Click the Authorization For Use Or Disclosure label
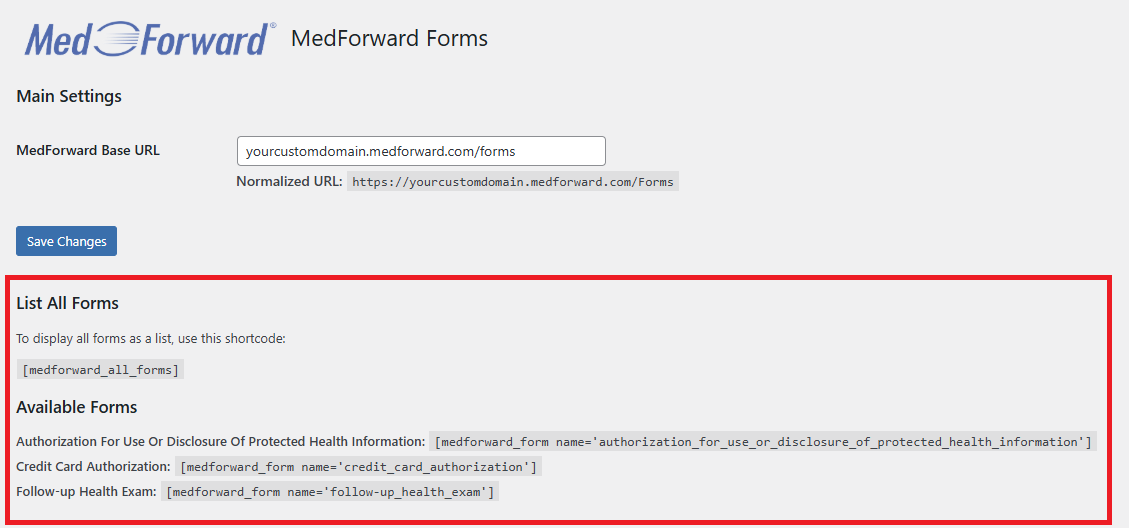This screenshot has height=528, width=1129. [x=220, y=441]
